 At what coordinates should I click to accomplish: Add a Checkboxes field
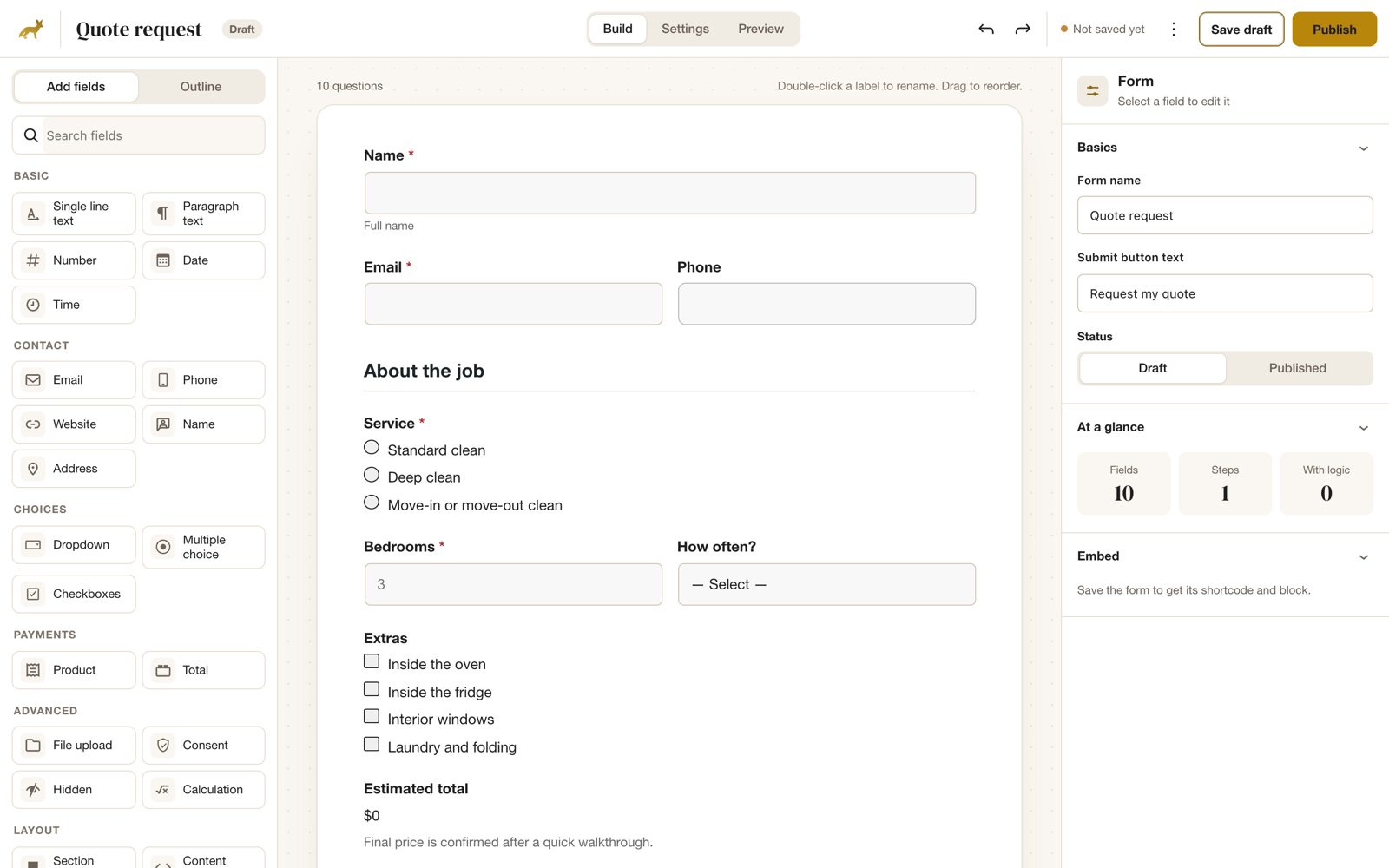tap(74, 594)
